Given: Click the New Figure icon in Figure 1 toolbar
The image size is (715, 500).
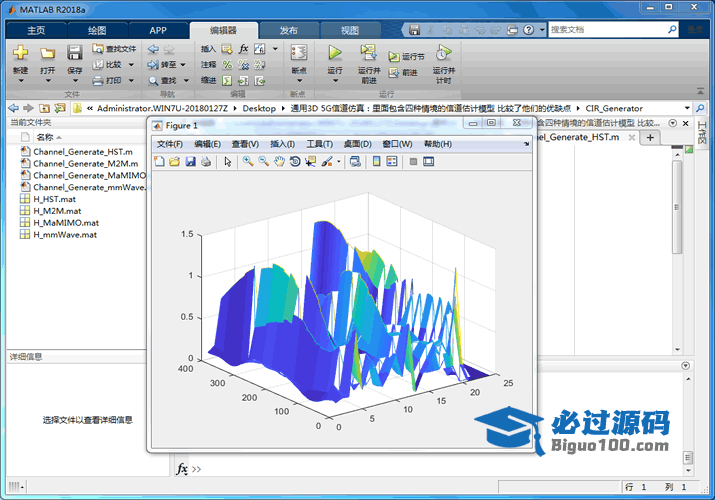Looking at the screenshot, I should pyautogui.click(x=160, y=161).
